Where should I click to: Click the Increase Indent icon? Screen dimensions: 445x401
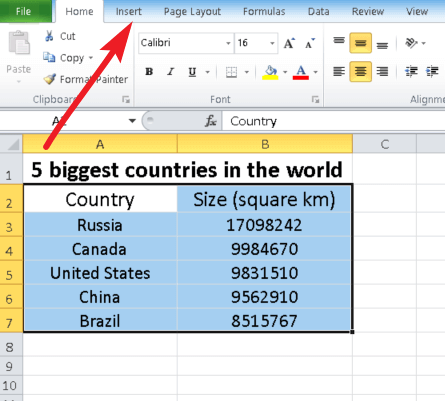pyautogui.click(x=432, y=71)
